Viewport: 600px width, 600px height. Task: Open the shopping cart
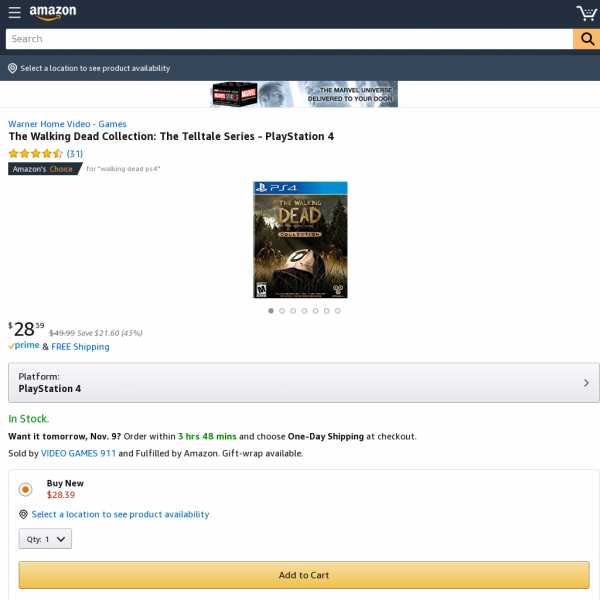pos(587,13)
